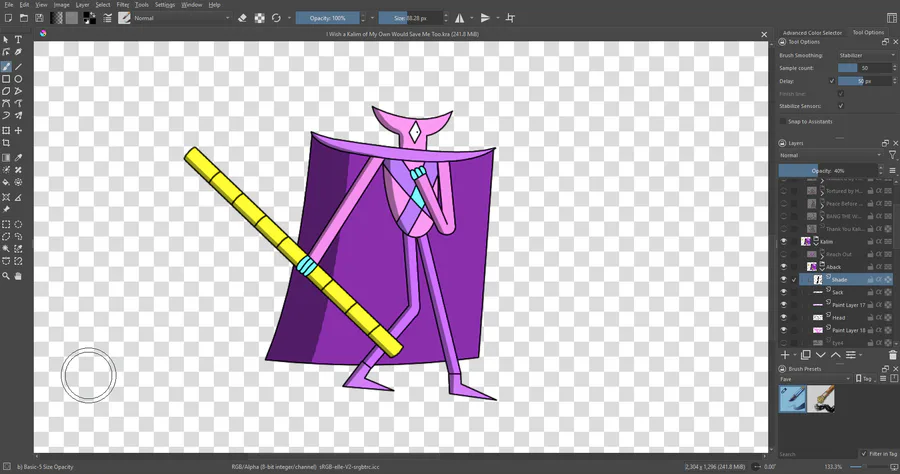The image size is (900, 474).
Task: Open an existing document from toolbar
Action: coord(24,18)
